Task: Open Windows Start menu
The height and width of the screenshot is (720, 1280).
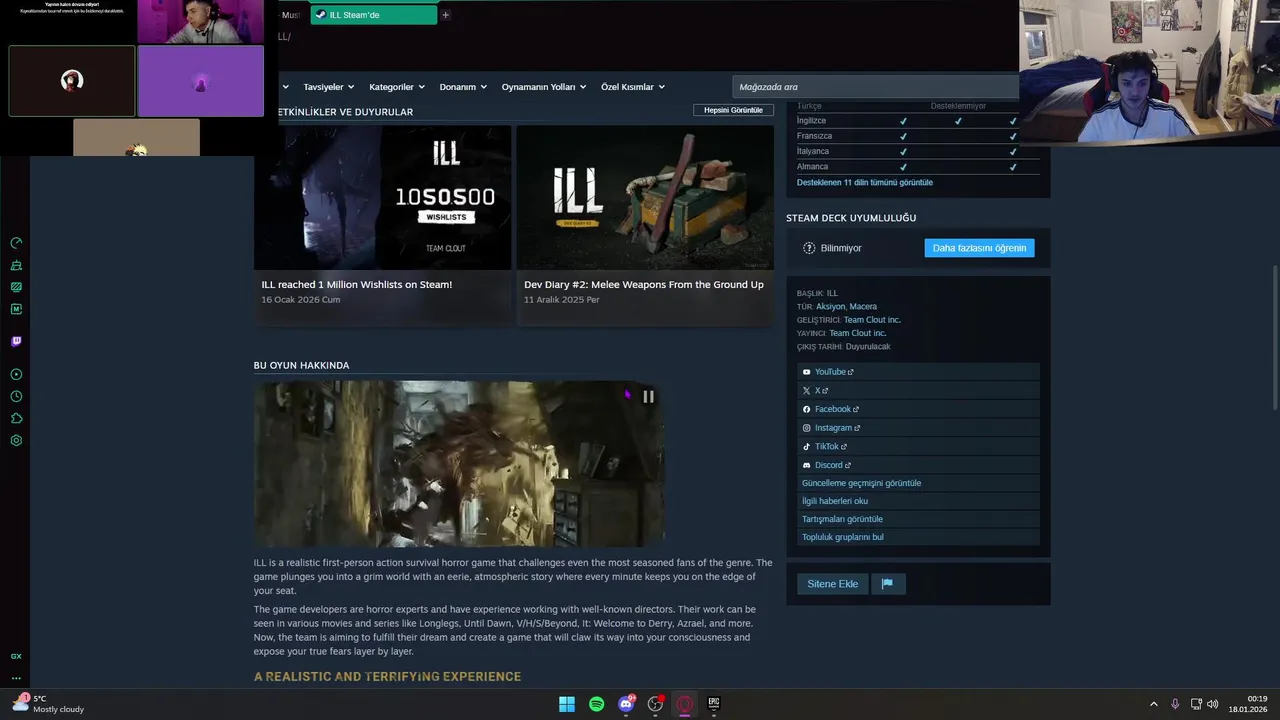Action: click(567, 704)
